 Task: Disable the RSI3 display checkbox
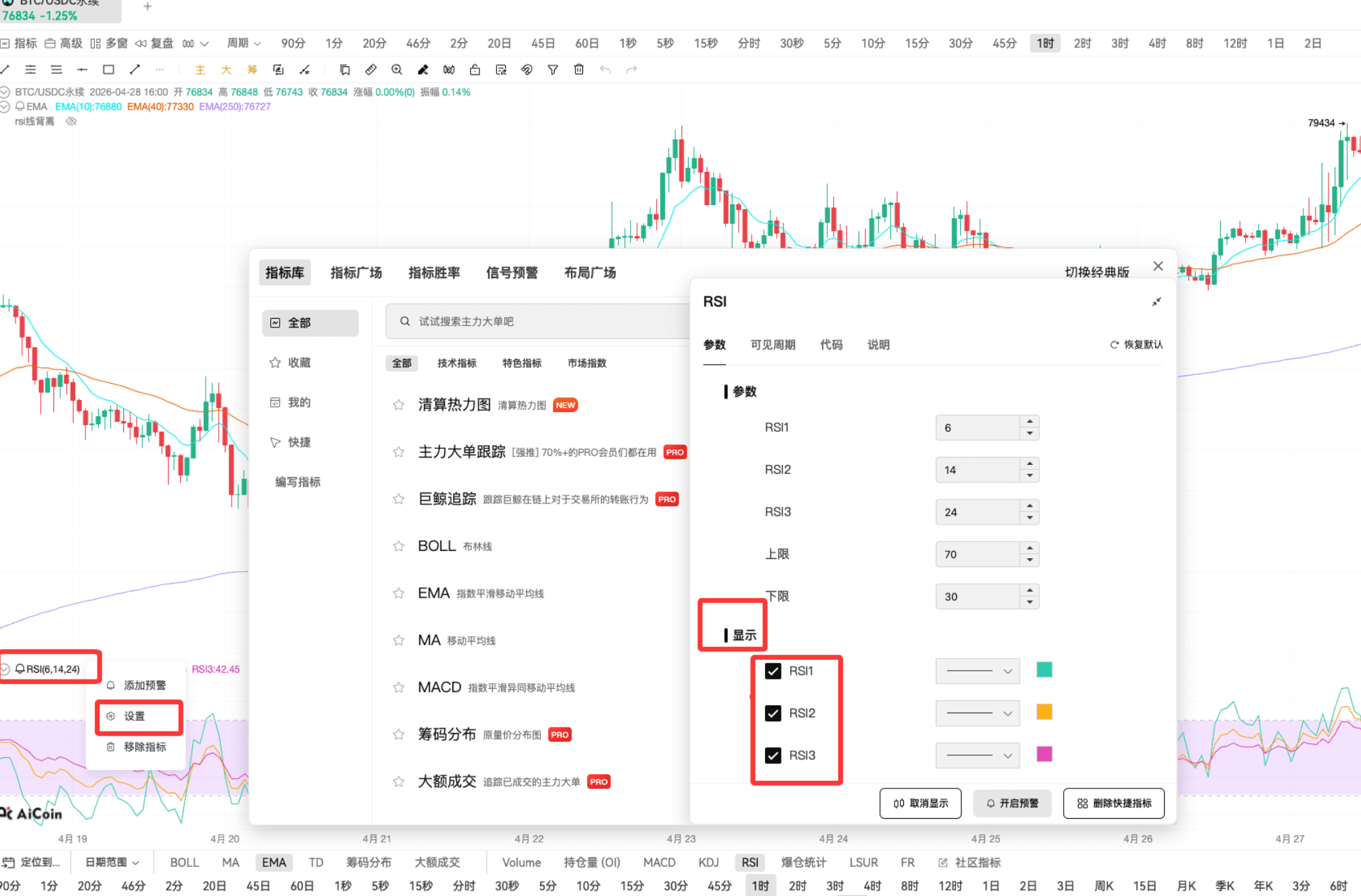coord(773,755)
